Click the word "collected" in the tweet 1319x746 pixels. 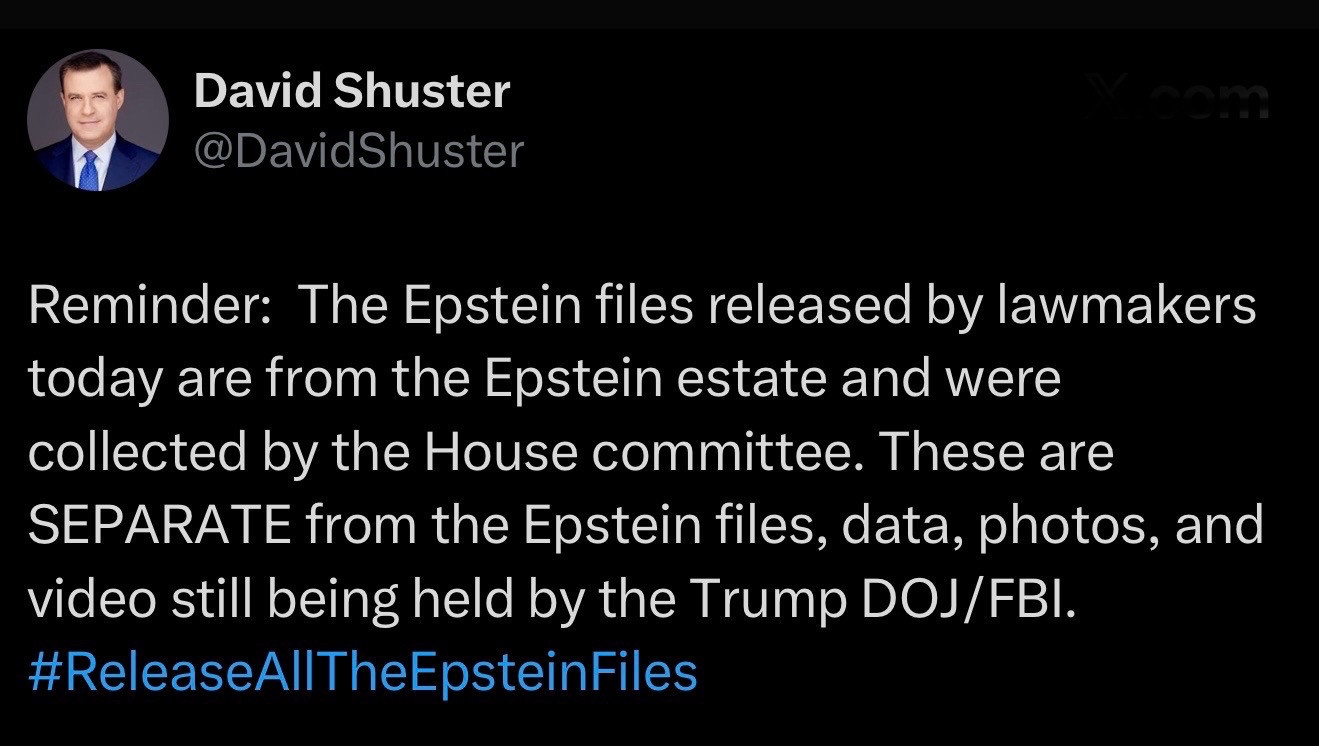click(137, 452)
